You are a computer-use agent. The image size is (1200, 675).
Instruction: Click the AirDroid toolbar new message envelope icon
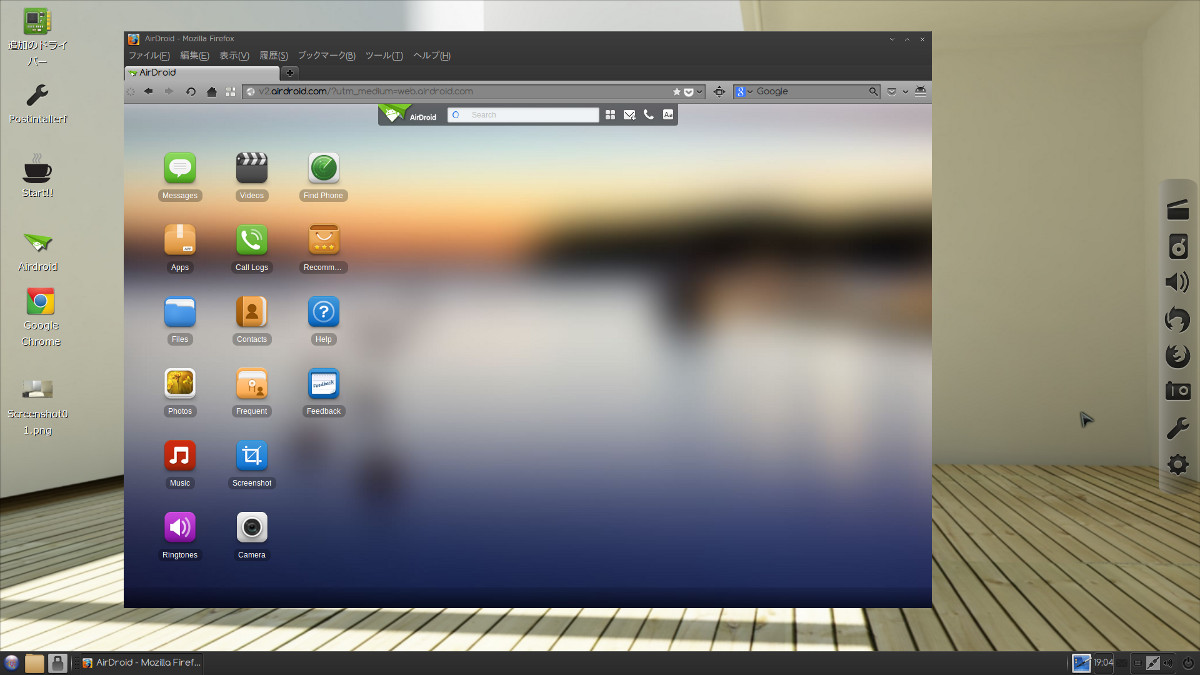[x=629, y=115]
